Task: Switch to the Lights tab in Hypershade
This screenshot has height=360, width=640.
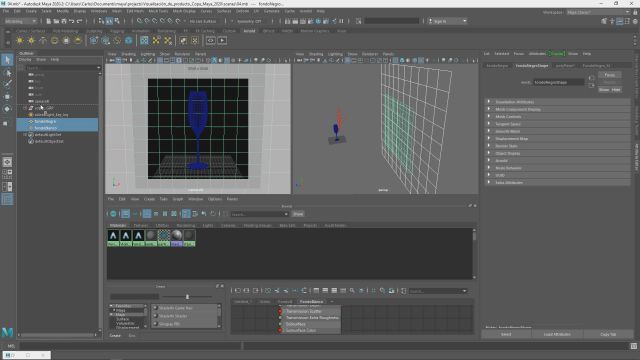Action: point(208,225)
